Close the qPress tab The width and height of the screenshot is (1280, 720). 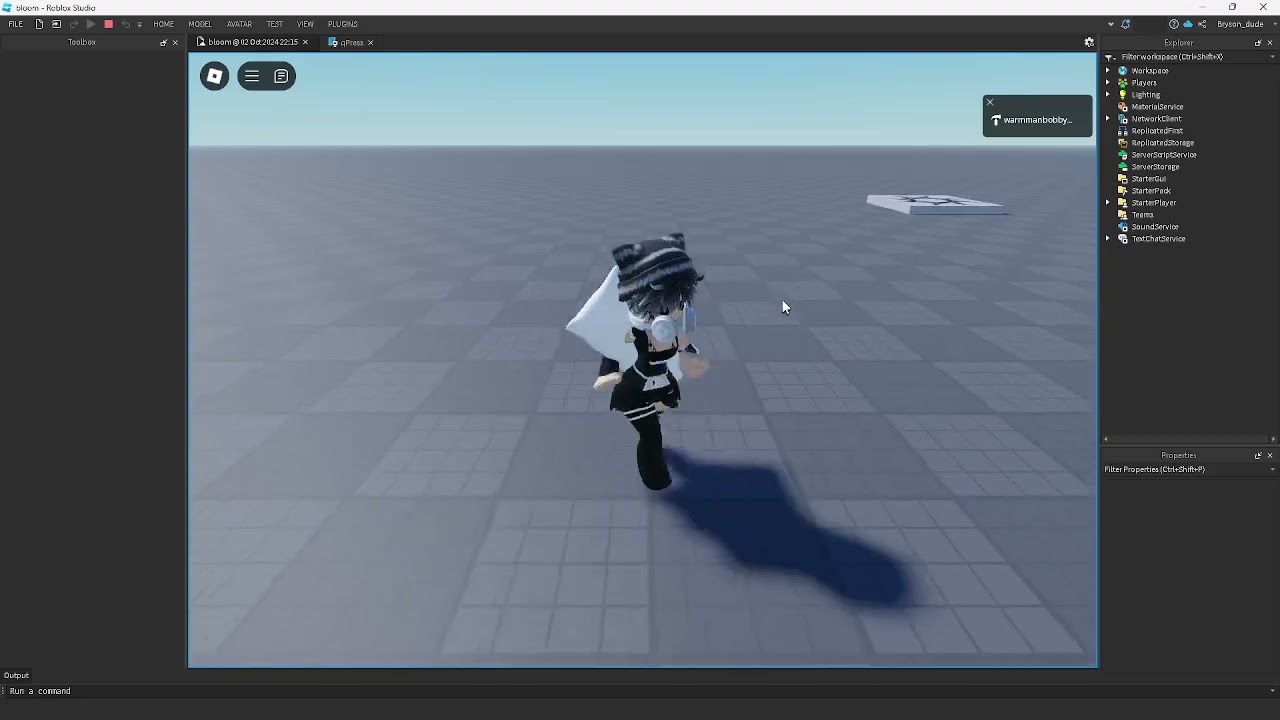pos(370,42)
